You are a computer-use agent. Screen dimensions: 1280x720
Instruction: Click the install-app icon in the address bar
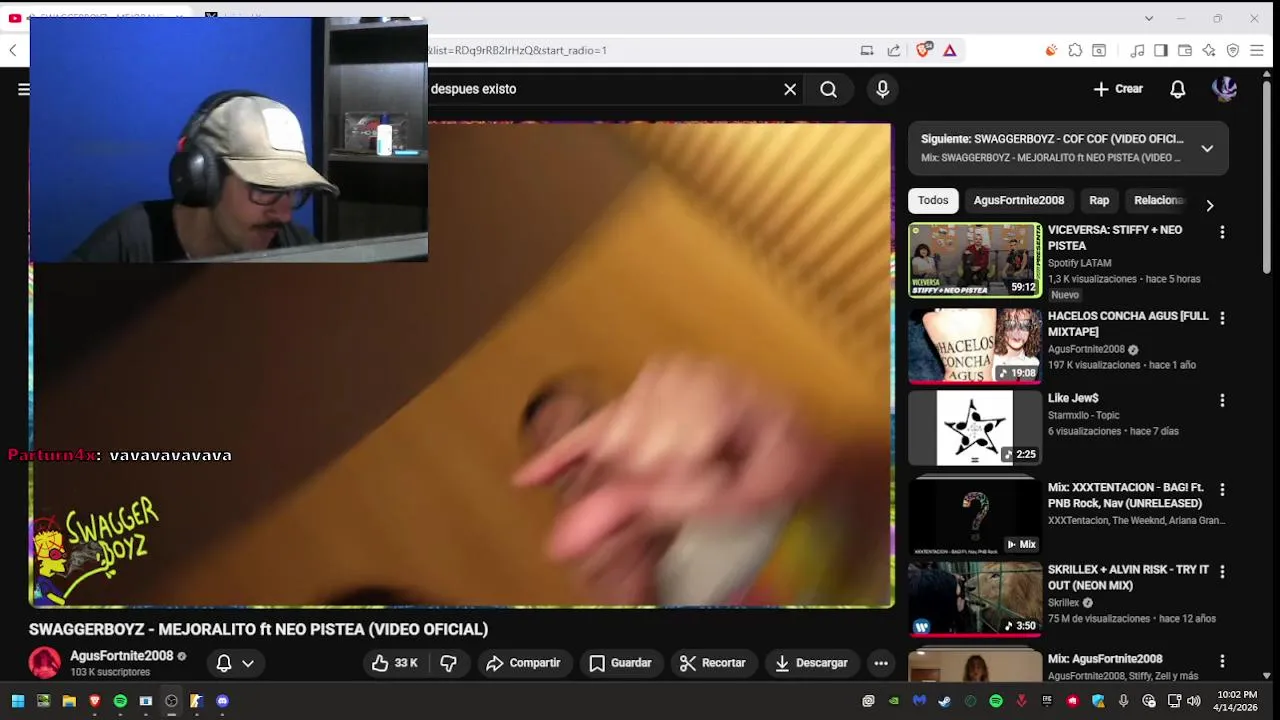(x=867, y=50)
